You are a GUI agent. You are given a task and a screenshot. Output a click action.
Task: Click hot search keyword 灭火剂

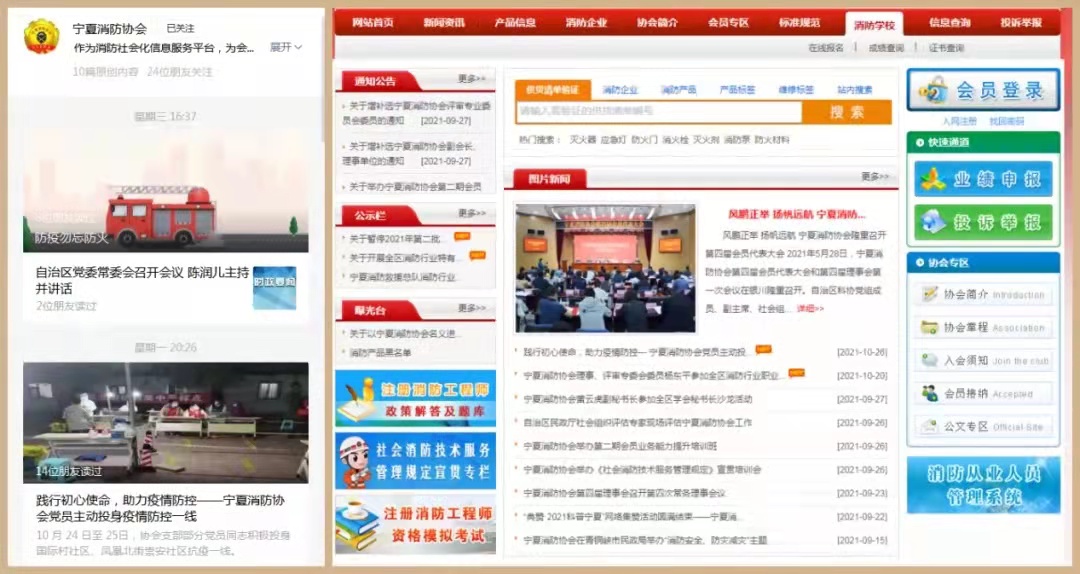coord(706,140)
